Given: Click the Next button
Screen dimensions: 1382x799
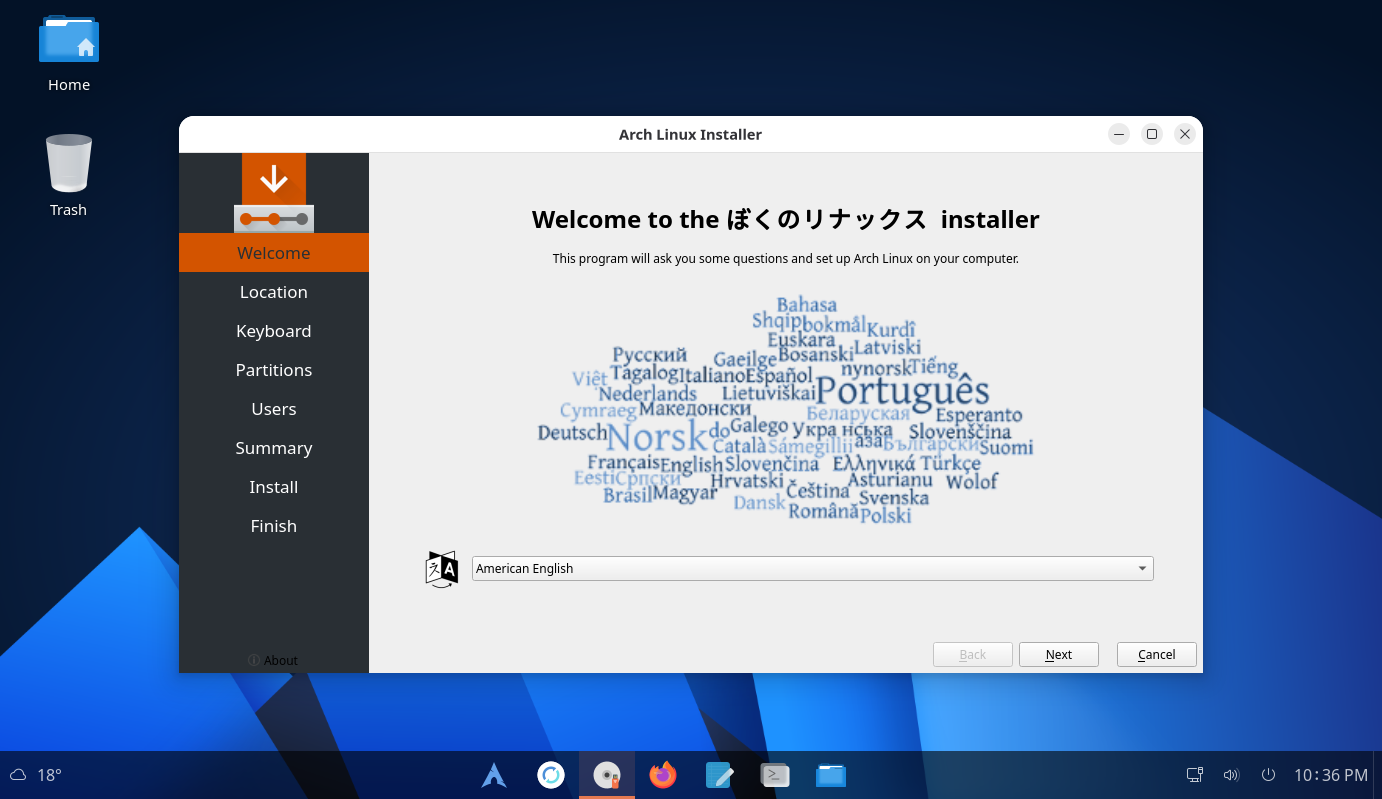Looking at the screenshot, I should pyautogui.click(x=1059, y=654).
